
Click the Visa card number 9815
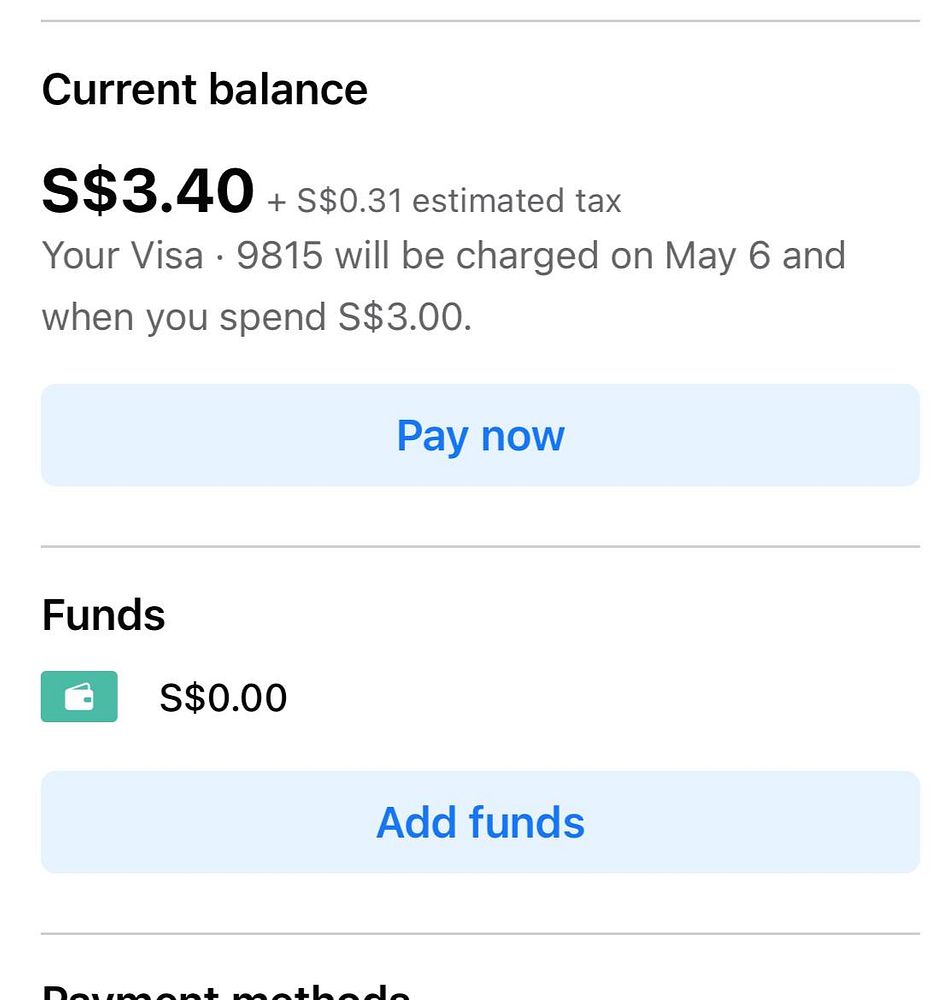click(280, 256)
